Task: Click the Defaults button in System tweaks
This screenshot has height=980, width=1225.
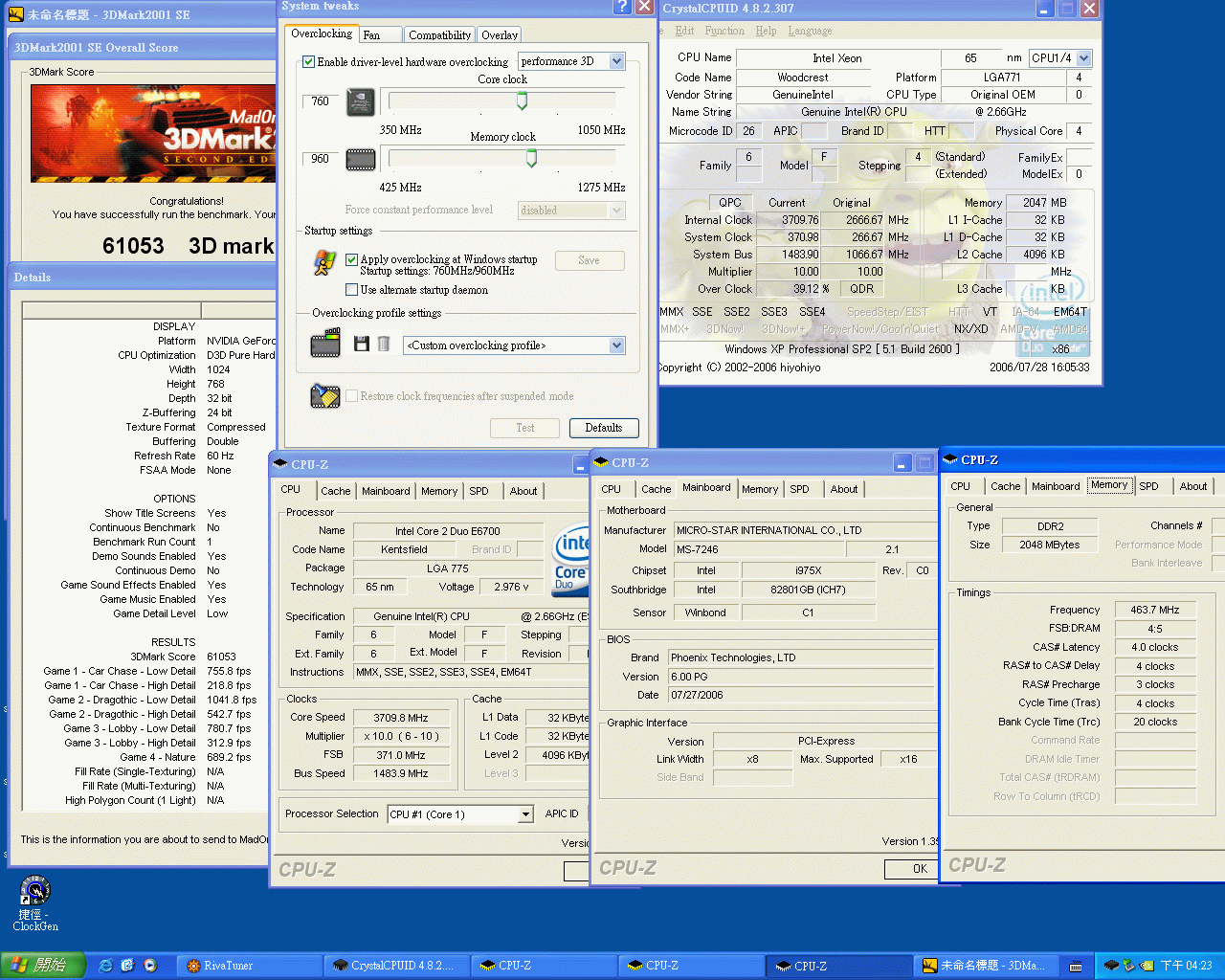Action: tap(604, 428)
